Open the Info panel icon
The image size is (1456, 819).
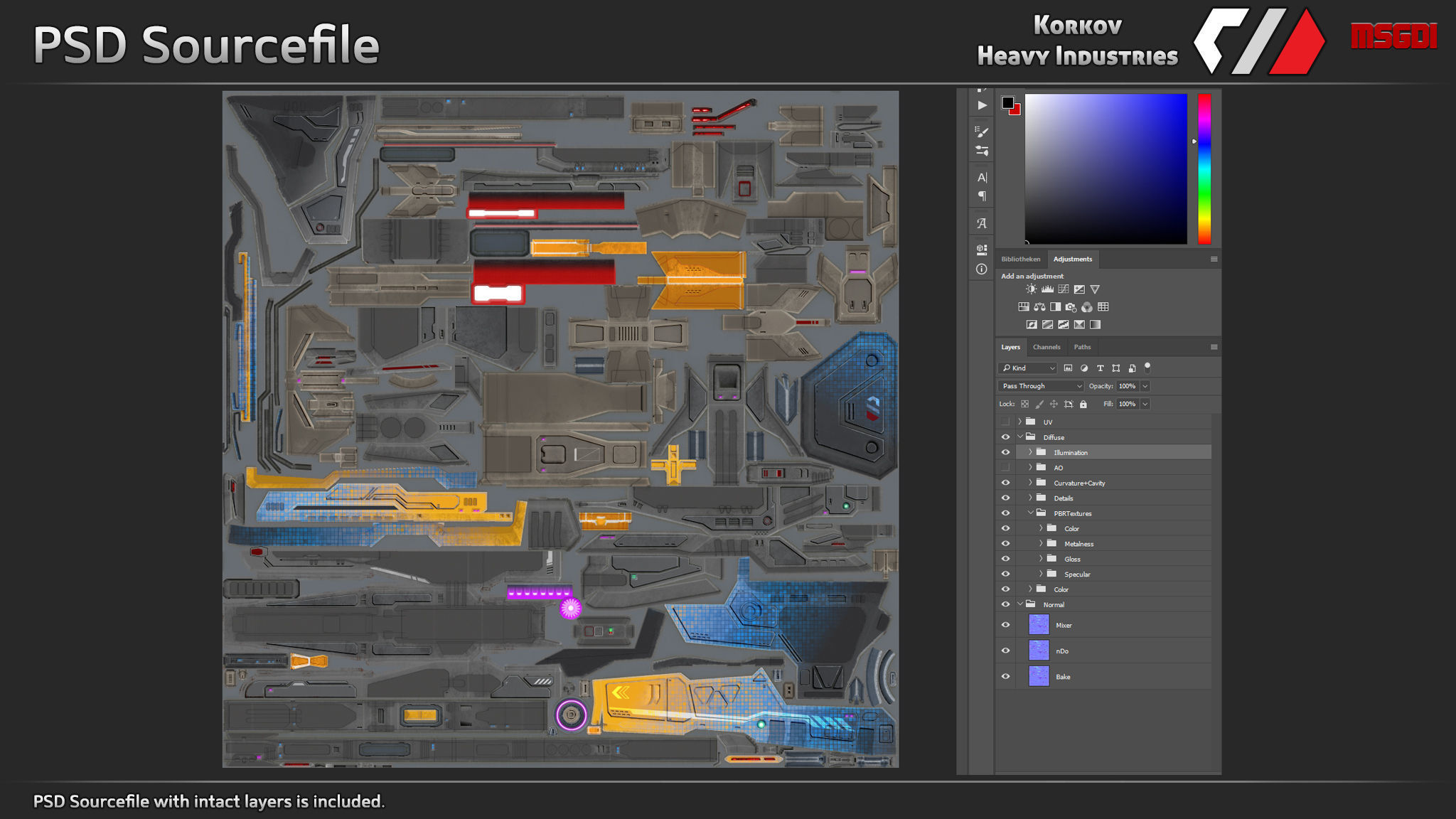(982, 269)
